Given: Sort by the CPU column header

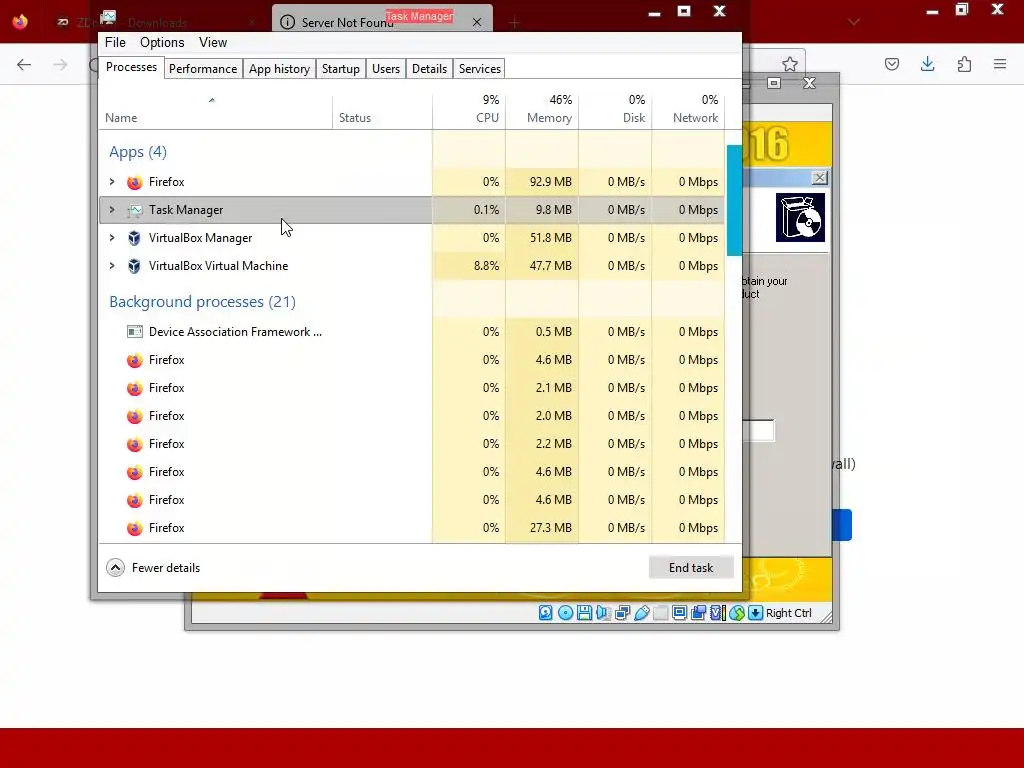Looking at the screenshot, I should [469, 111].
